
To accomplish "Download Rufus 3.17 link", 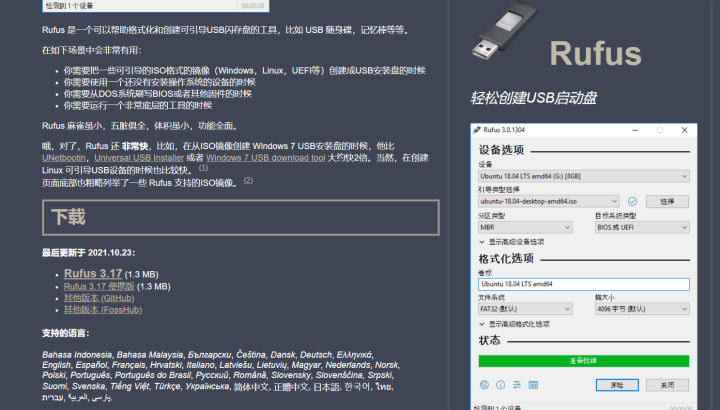I will coord(93,273).
